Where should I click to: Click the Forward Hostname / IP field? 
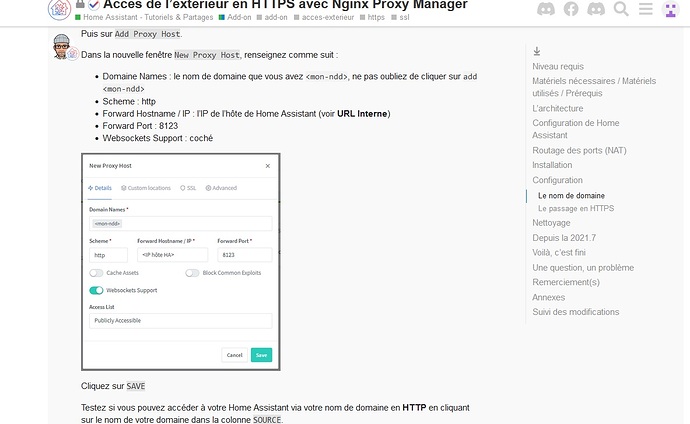pos(172,255)
